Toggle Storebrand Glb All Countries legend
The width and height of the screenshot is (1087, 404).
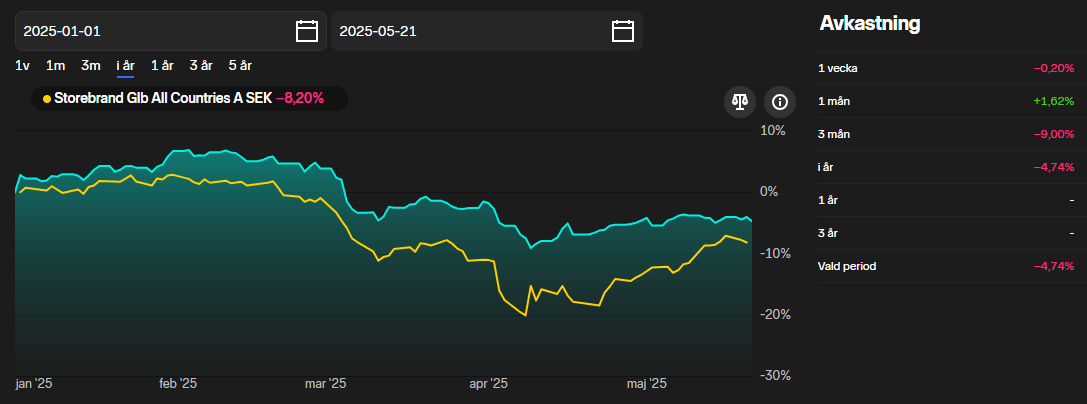pos(162,98)
